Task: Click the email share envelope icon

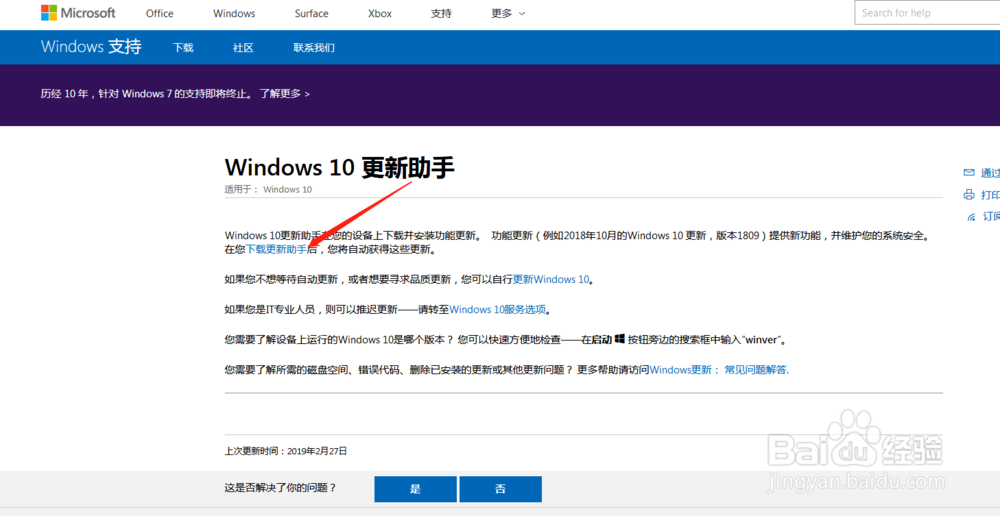Action: point(969,173)
